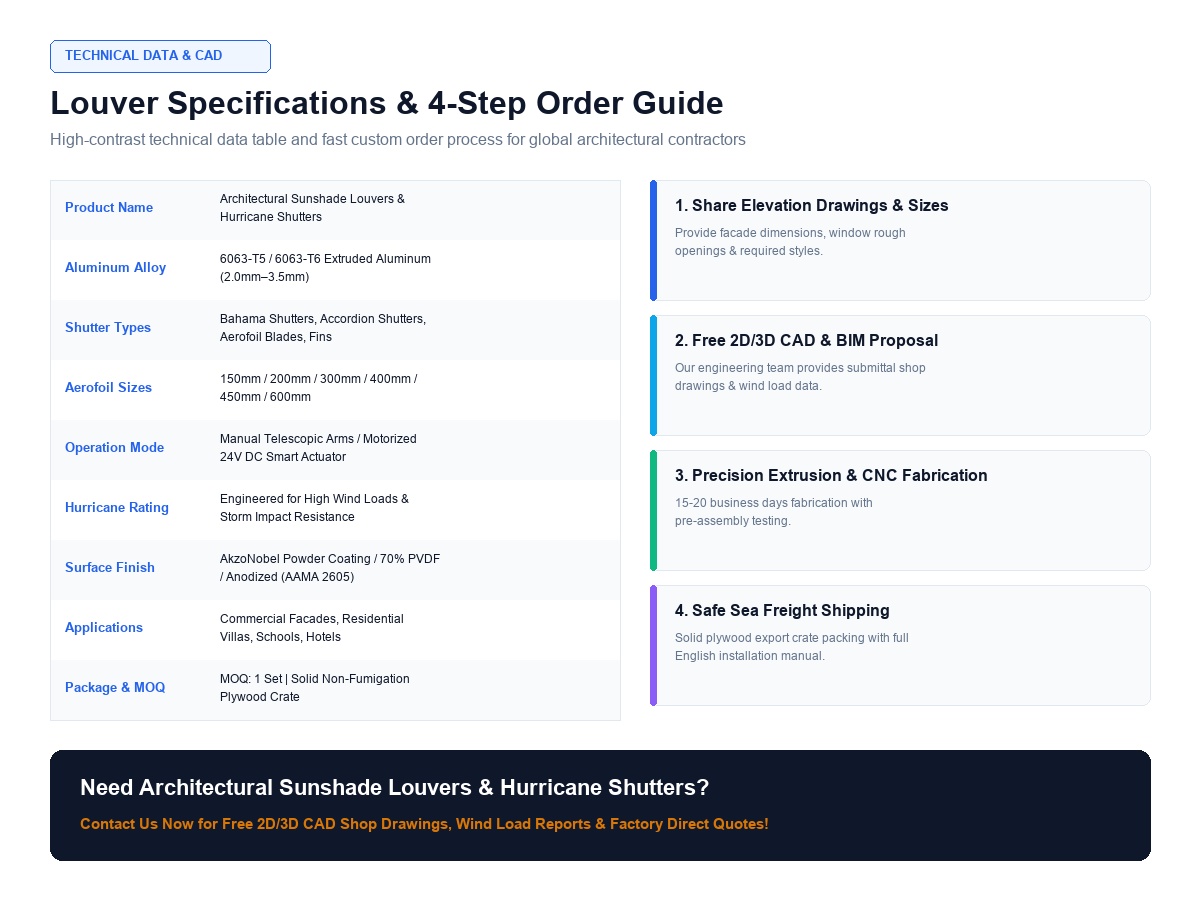Open step 1 Share Elevation Drawings card
1200x900 pixels.
point(900,240)
